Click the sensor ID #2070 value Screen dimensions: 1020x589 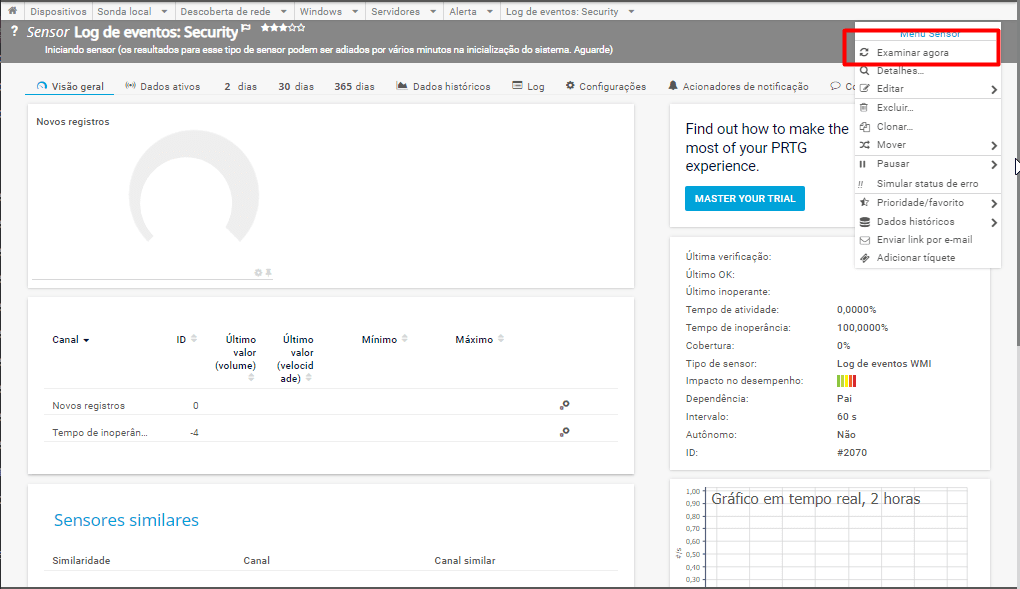[x=852, y=452]
